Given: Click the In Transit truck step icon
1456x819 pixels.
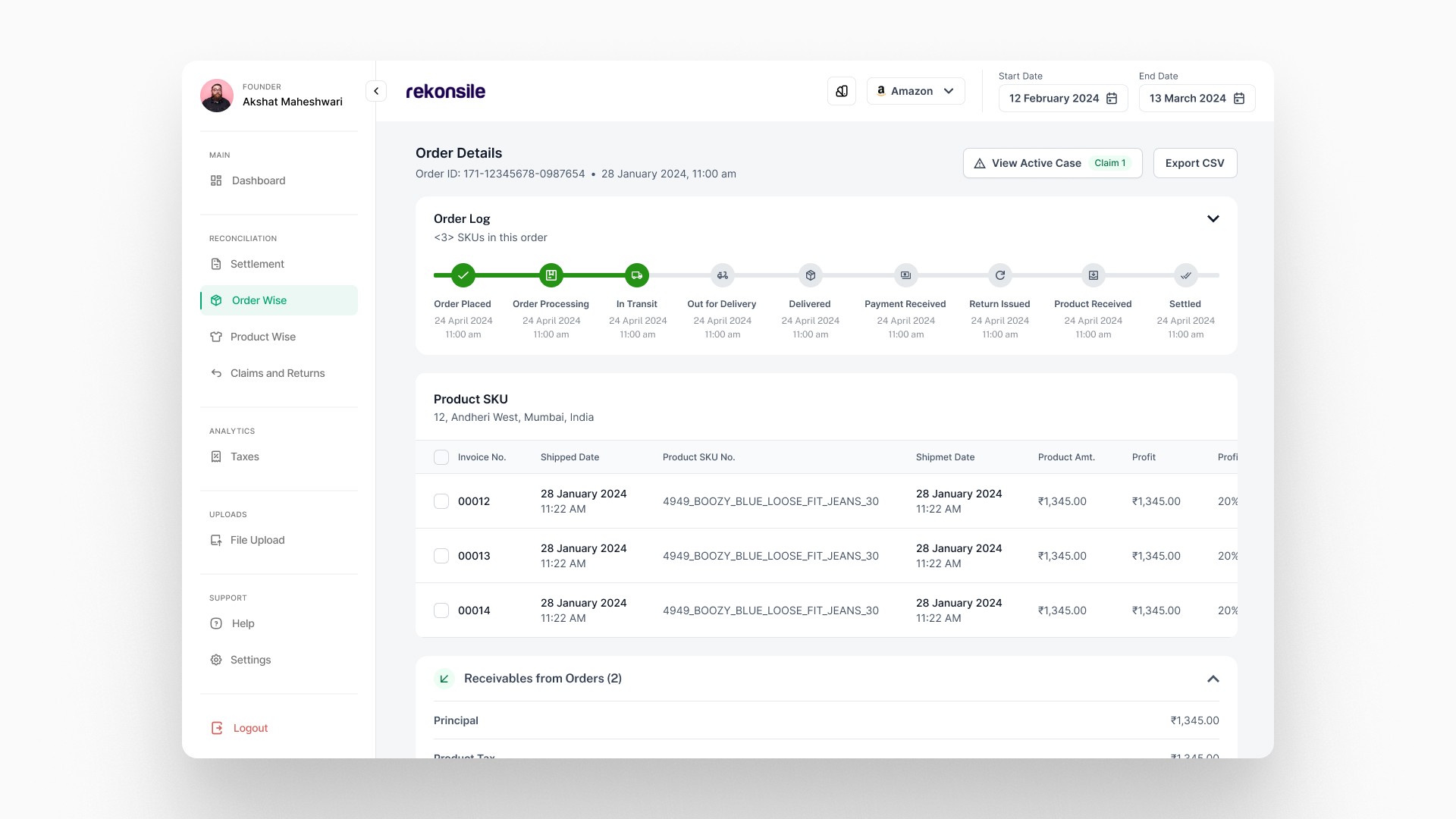Looking at the screenshot, I should tap(637, 275).
